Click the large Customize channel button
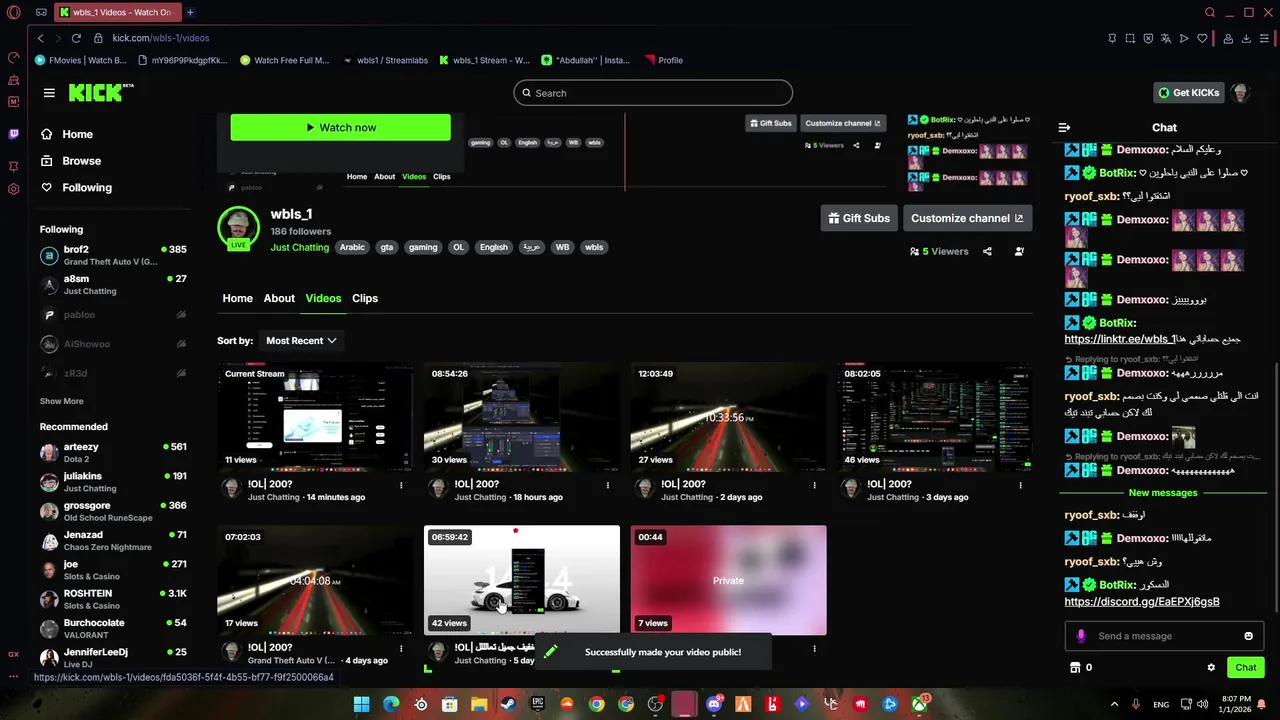Image resolution: width=1280 pixels, height=720 pixels. [x=967, y=218]
